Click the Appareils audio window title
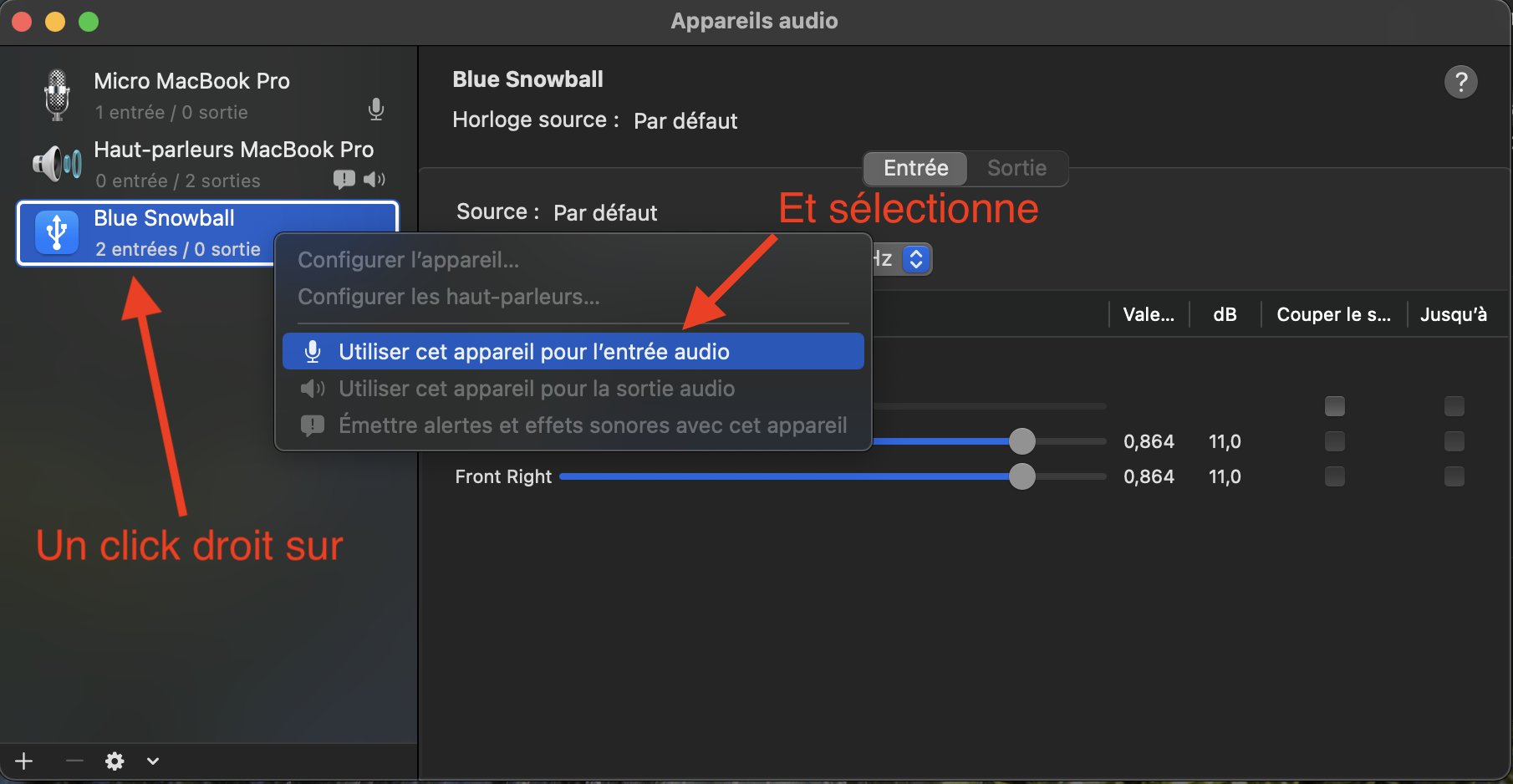The width and height of the screenshot is (1513, 784). [x=754, y=21]
